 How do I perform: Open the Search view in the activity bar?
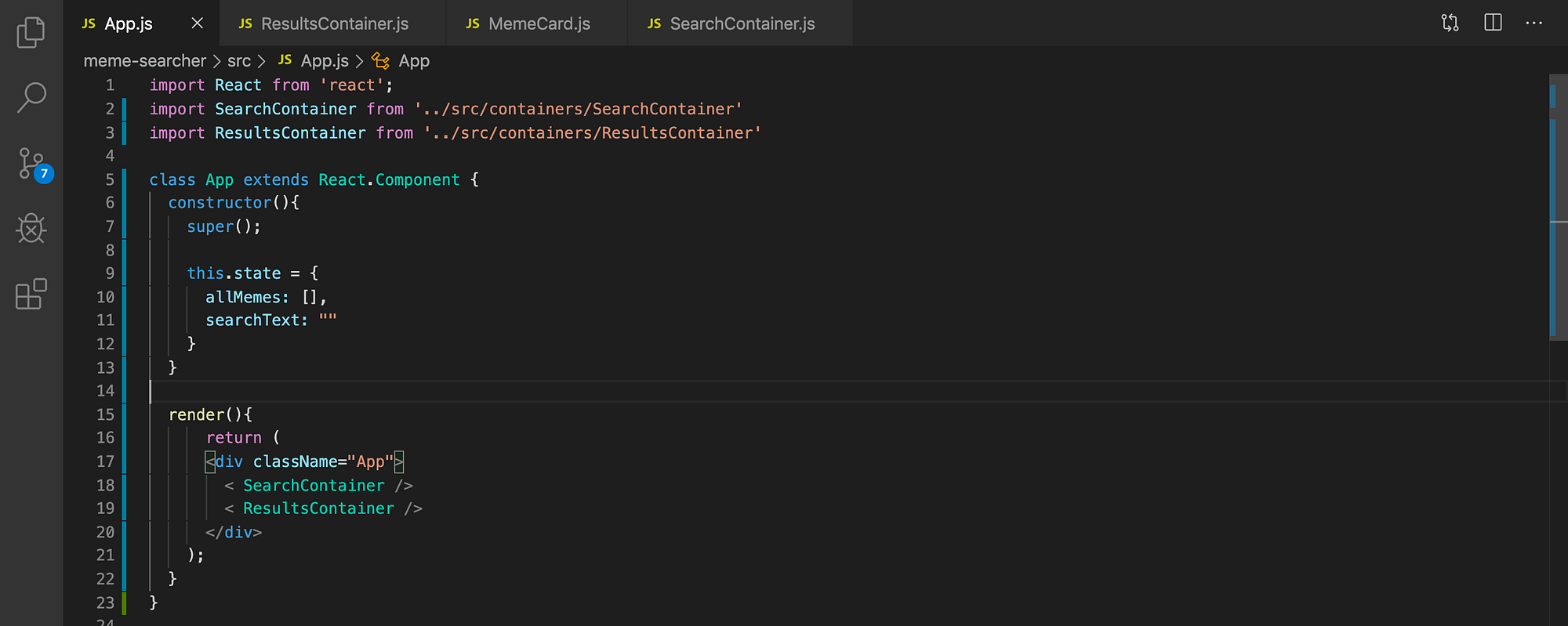click(31, 98)
